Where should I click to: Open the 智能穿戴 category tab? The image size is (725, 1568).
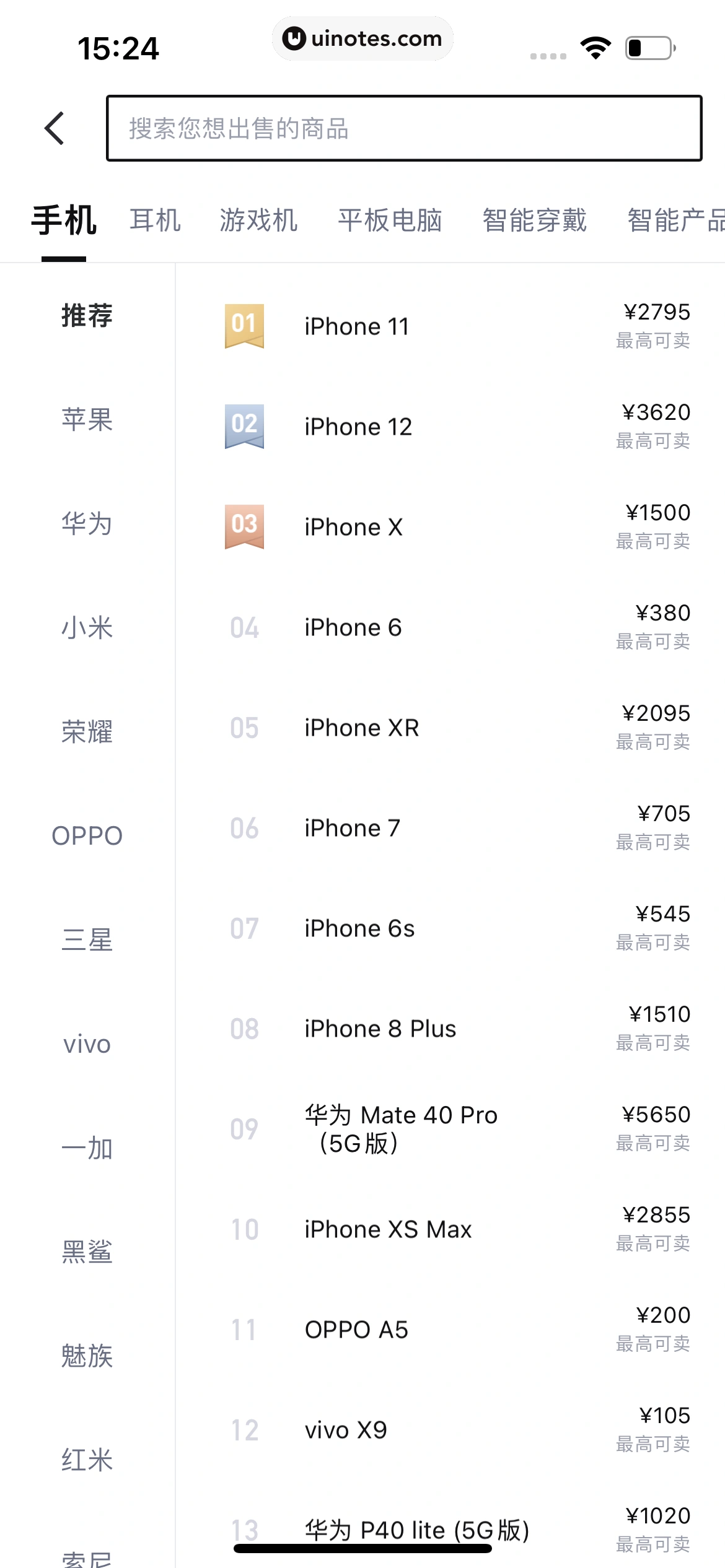click(x=534, y=220)
